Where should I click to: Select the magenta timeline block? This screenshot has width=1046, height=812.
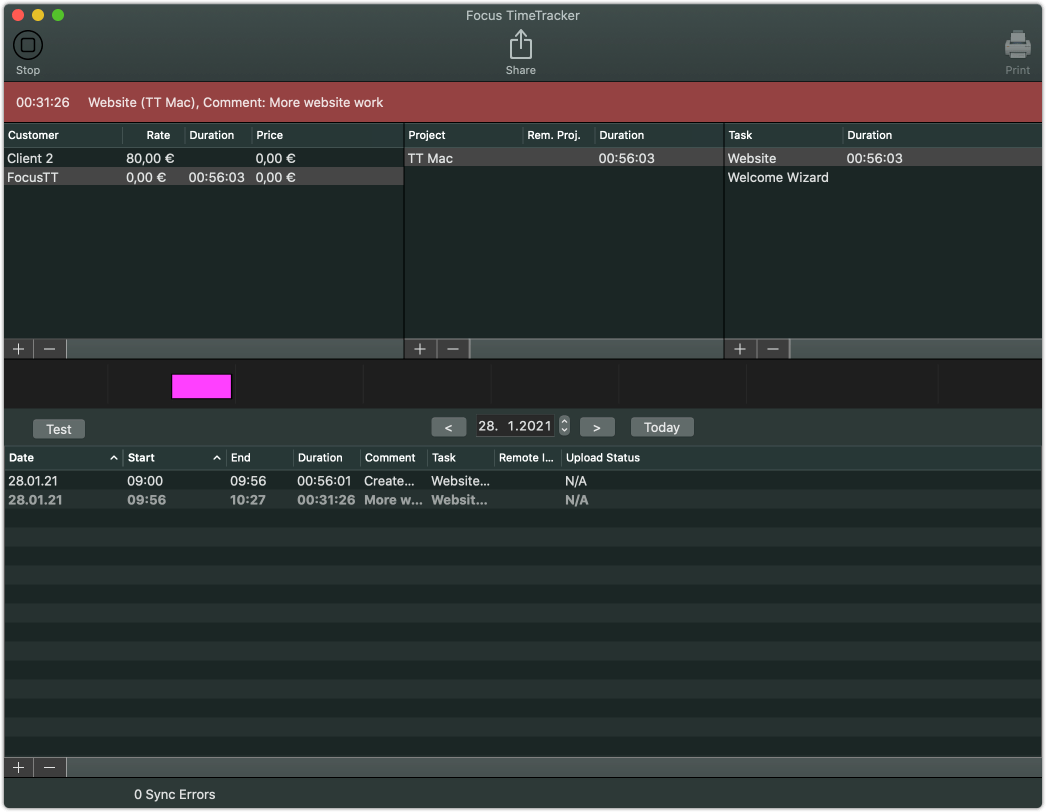tap(201, 387)
